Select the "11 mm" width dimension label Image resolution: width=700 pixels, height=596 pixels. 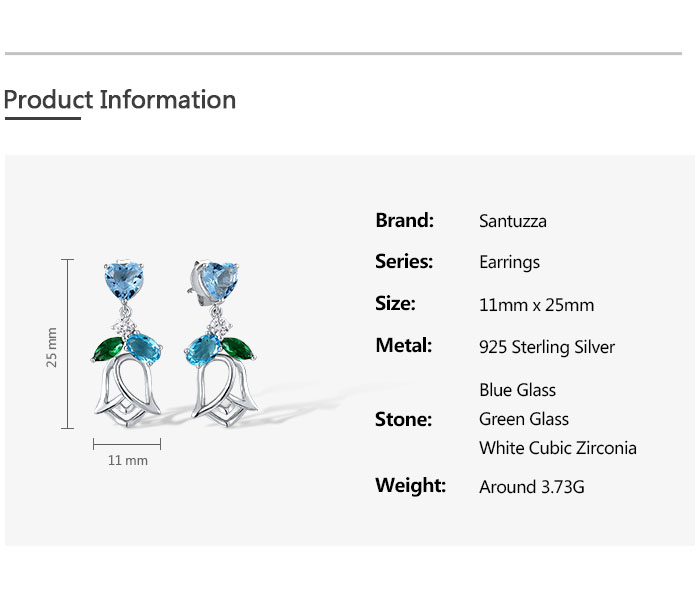[127, 461]
